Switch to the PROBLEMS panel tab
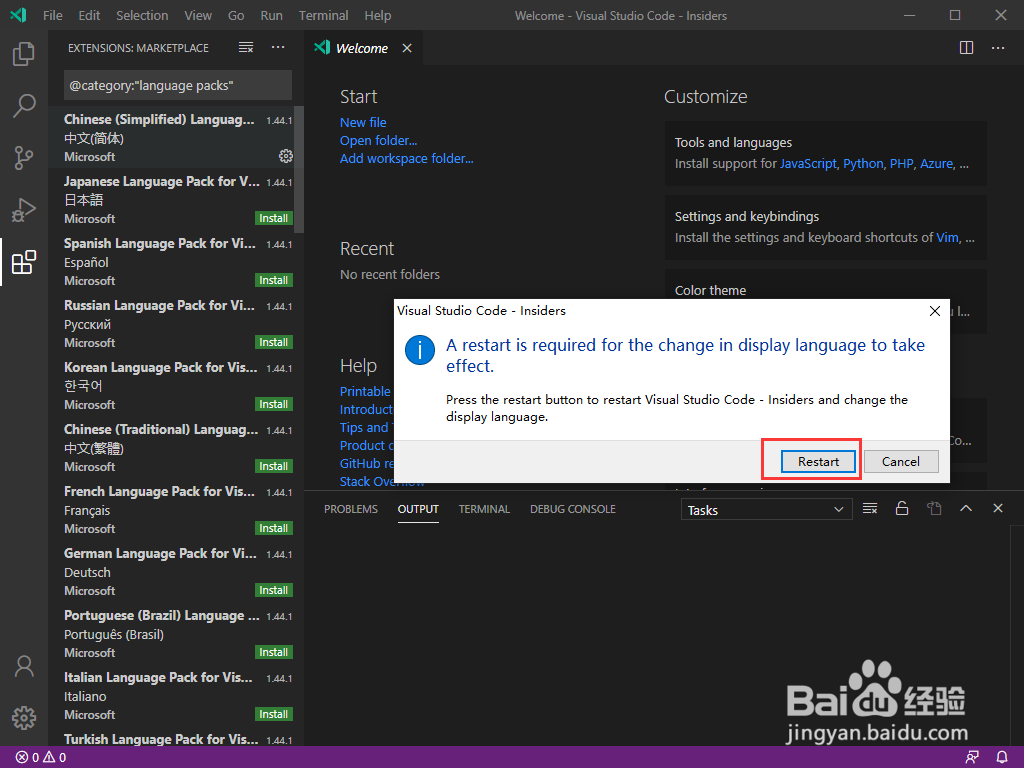 click(x=351, y=509)
